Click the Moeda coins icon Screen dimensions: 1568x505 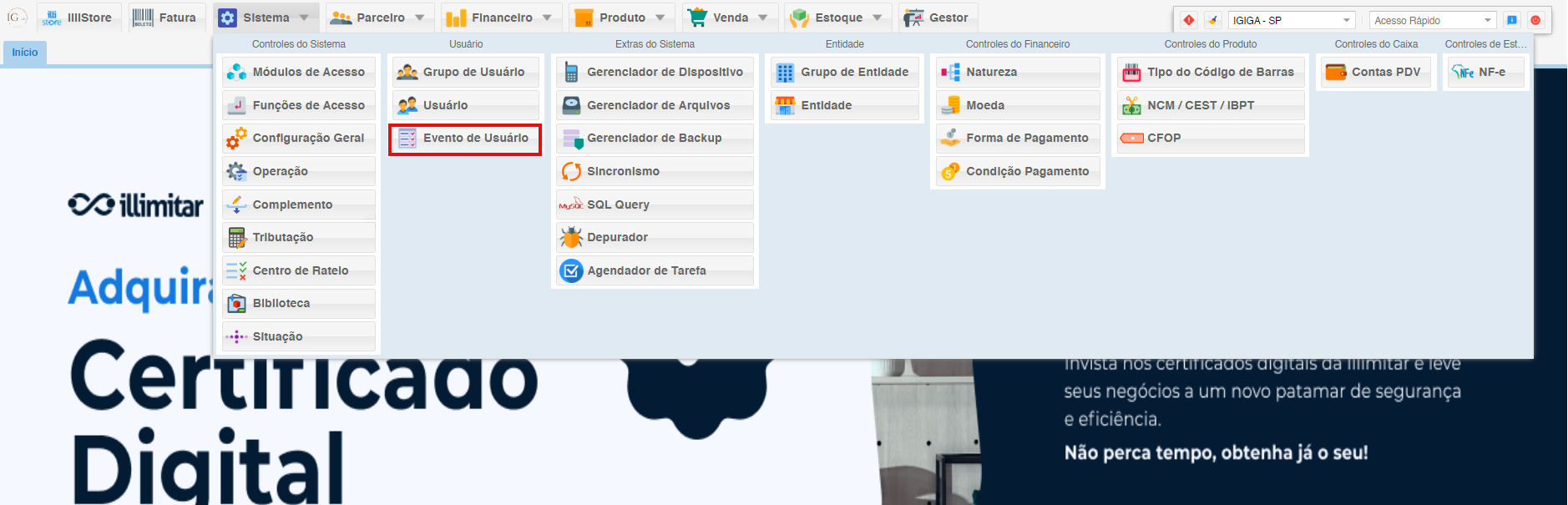pyautogui.click(x=950, y=105)
